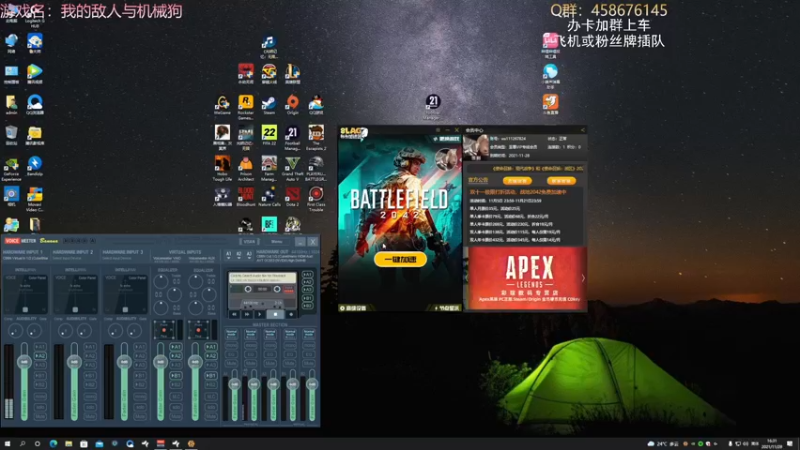Click the first orange button beside 官方公告
The image size is (800, 450).
pyautogui.click(x=517, y=181)
